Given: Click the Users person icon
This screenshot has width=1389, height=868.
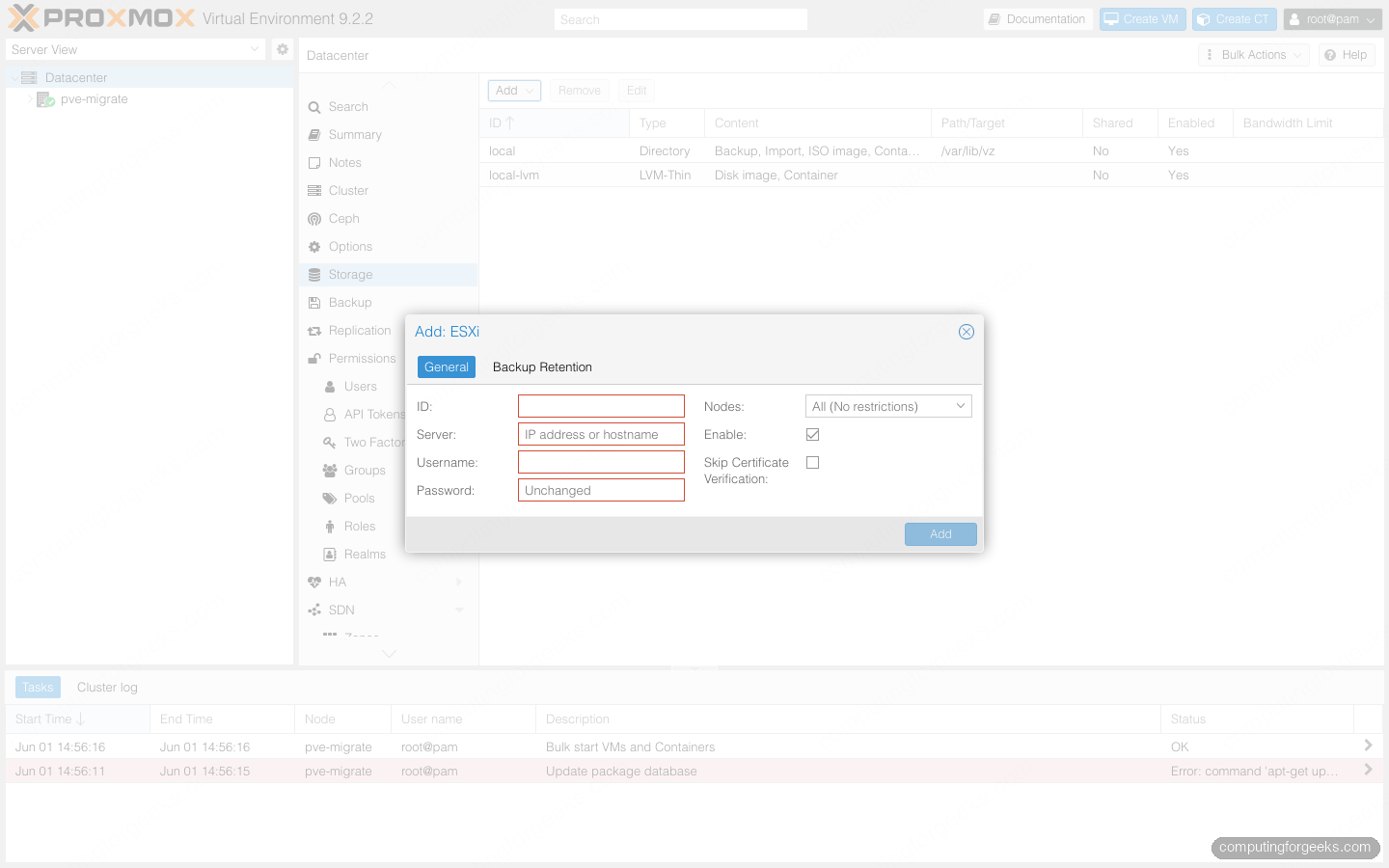Looking at the screenshot, I should pos(330,387).
